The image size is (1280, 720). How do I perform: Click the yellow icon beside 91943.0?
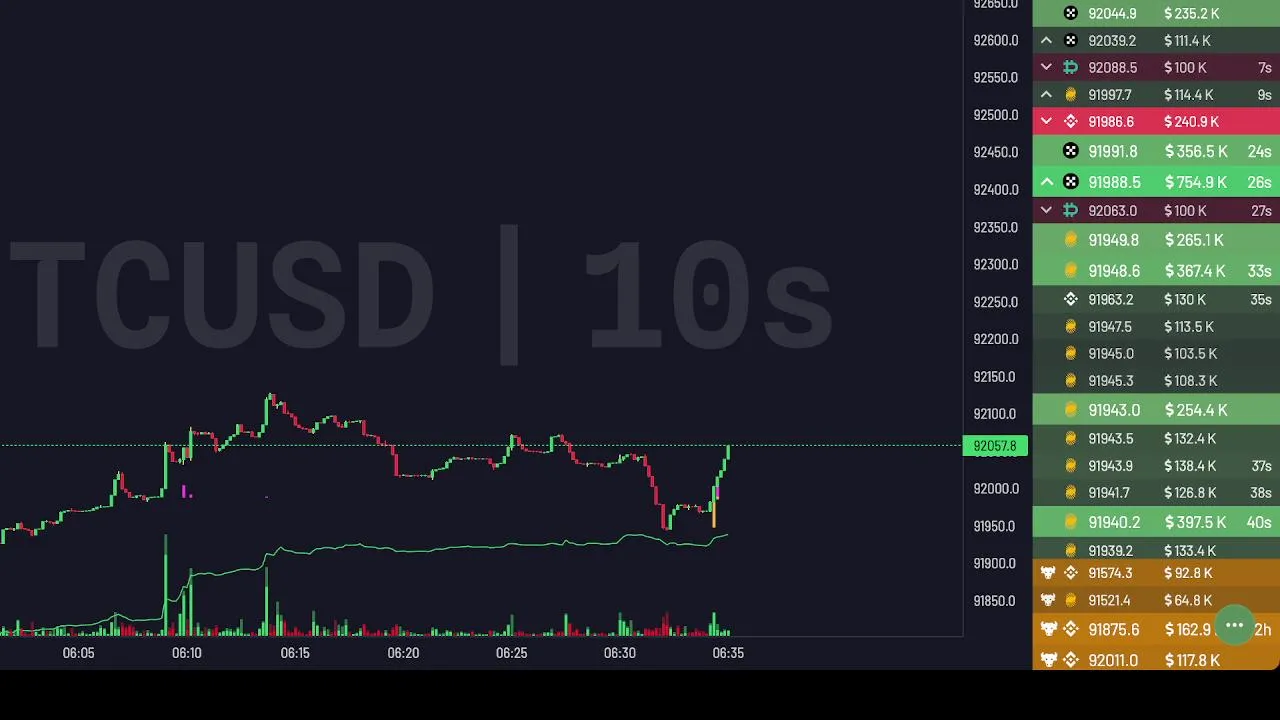pos(1071,410)
